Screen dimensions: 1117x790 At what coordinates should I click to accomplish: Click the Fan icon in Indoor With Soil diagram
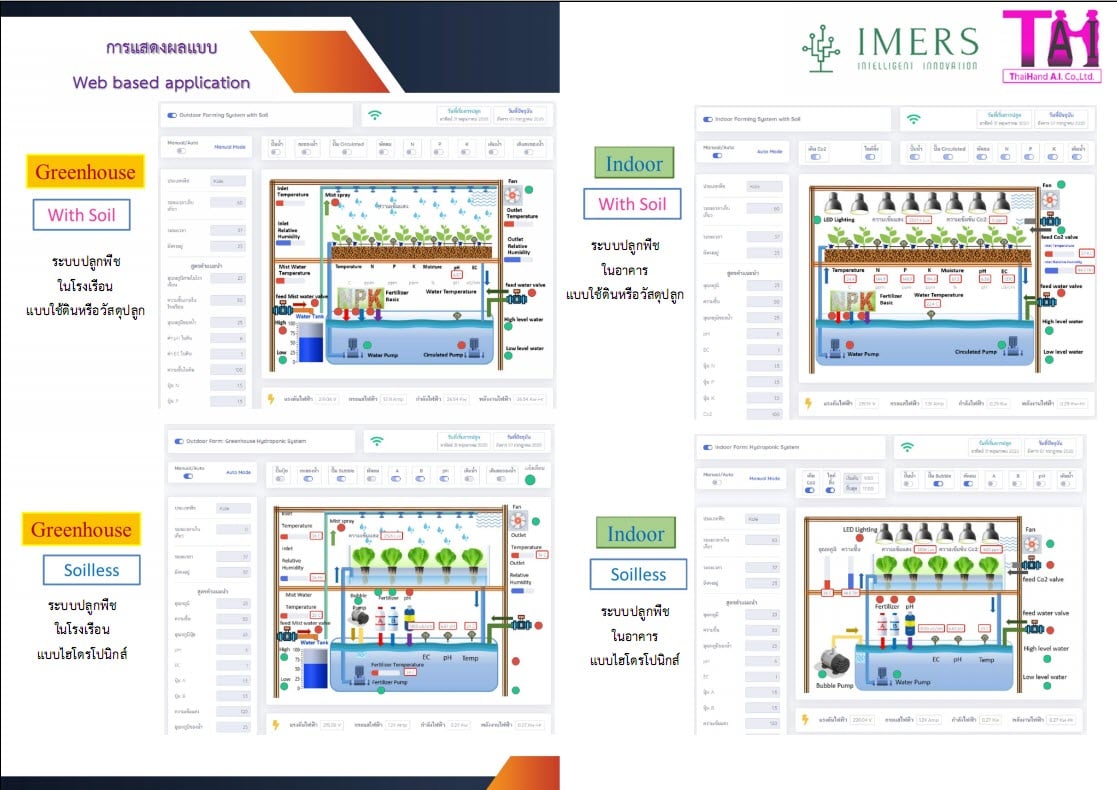click(1050, 200)
